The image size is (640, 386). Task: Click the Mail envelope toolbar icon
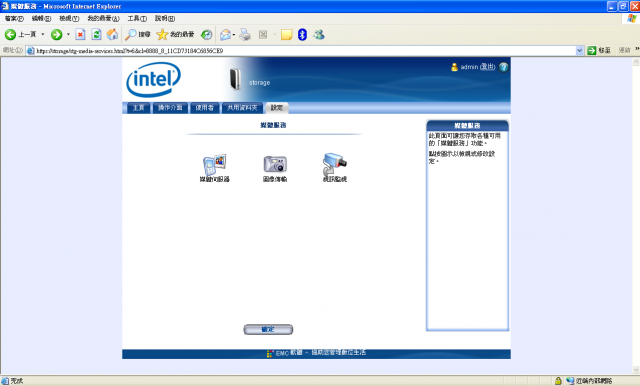point(225,35)
